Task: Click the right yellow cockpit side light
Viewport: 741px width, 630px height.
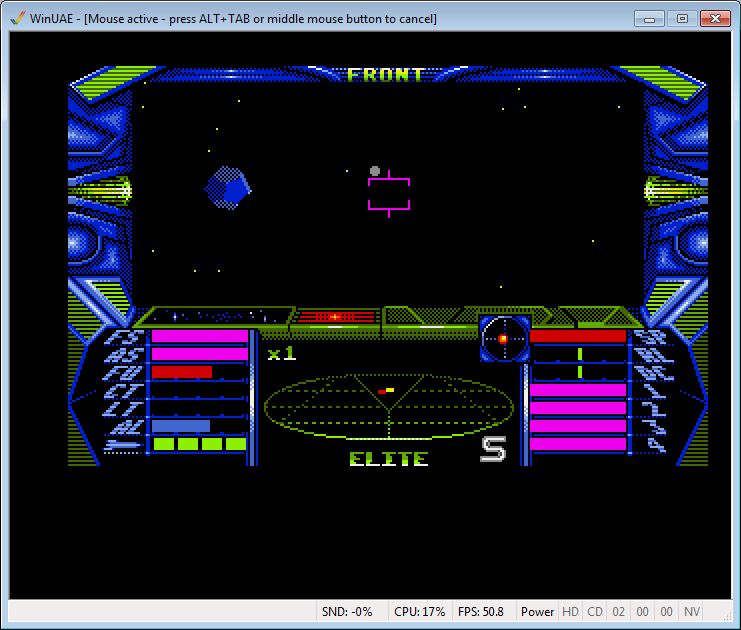Action: (x=675, y=191)
